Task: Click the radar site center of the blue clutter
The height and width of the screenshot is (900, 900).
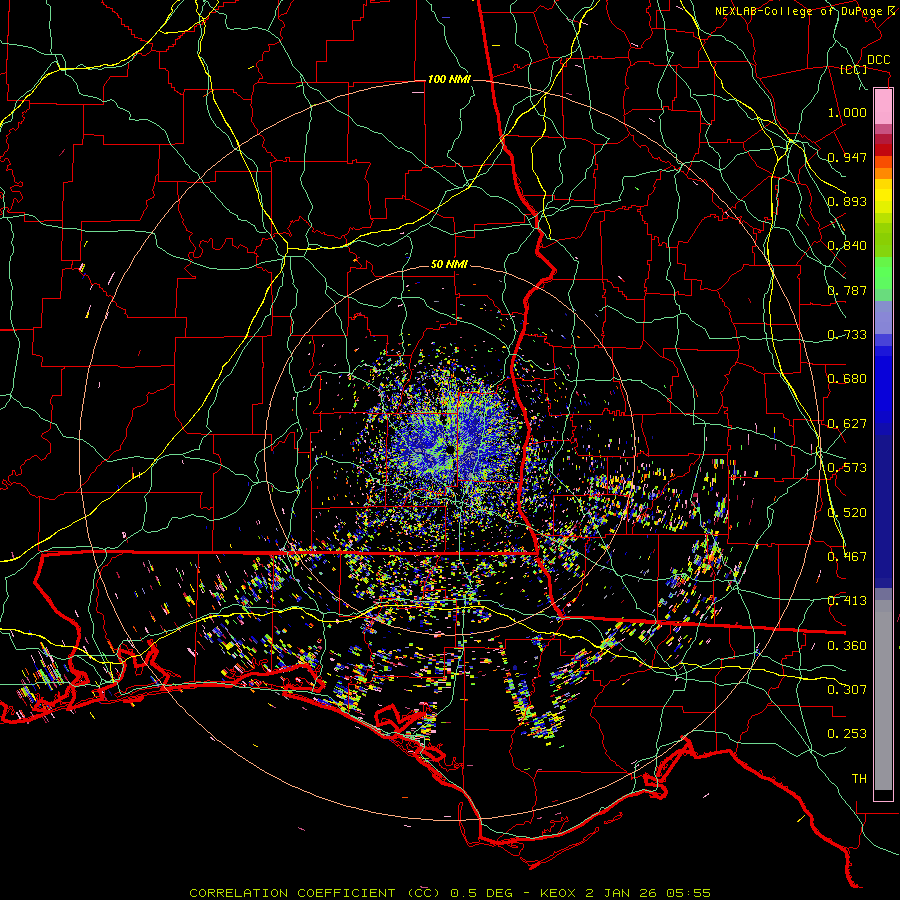Action: click(449, 449)
